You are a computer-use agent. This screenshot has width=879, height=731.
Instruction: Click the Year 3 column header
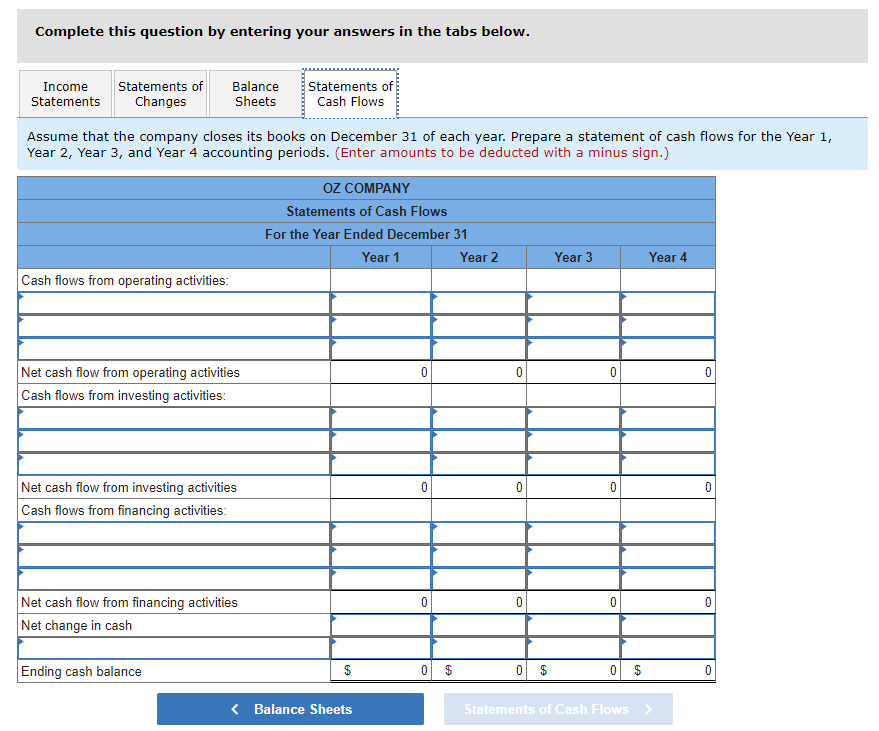pyautogui.click(x=573, y=257)
